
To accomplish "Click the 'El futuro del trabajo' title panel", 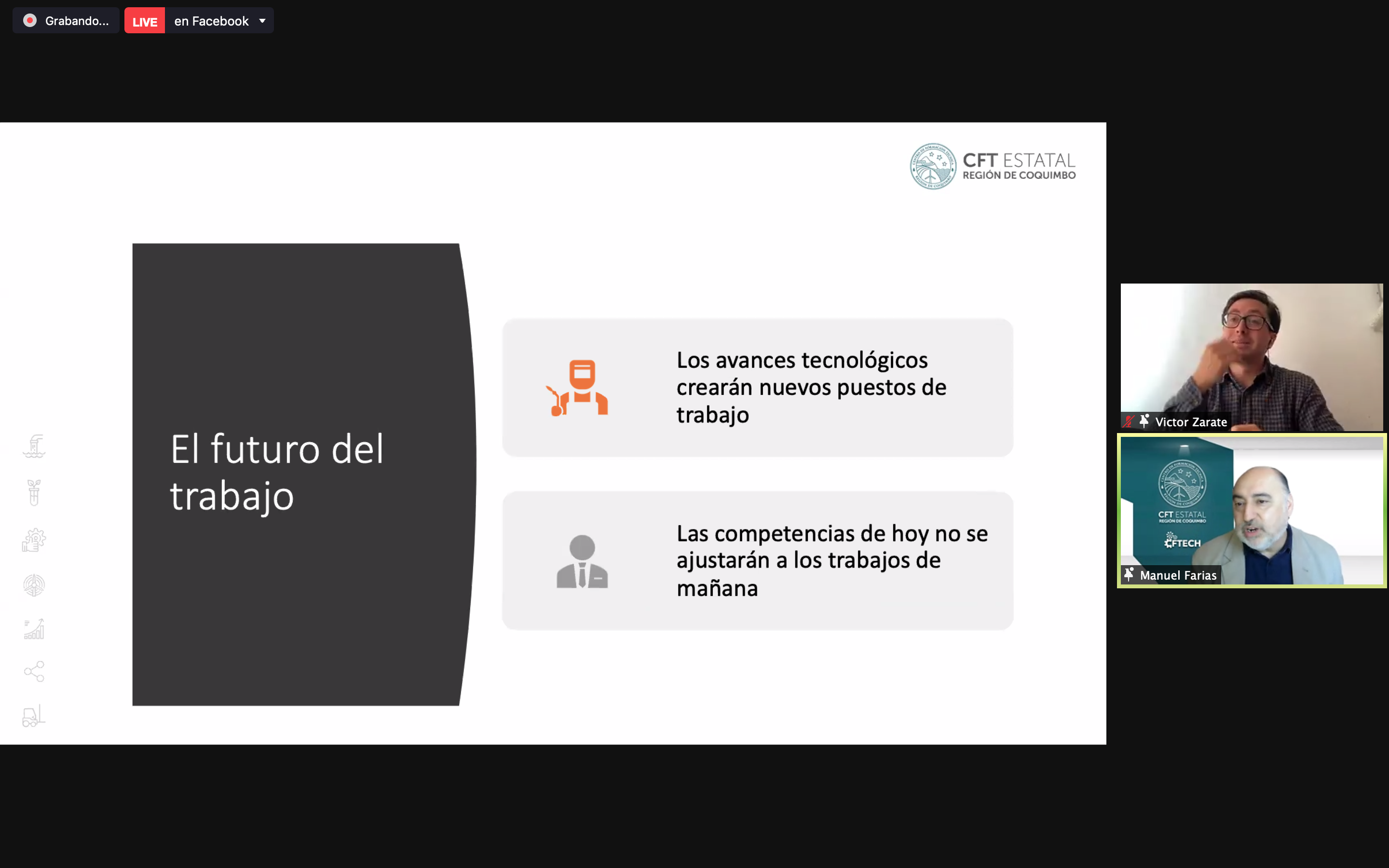I will point(296,474).
